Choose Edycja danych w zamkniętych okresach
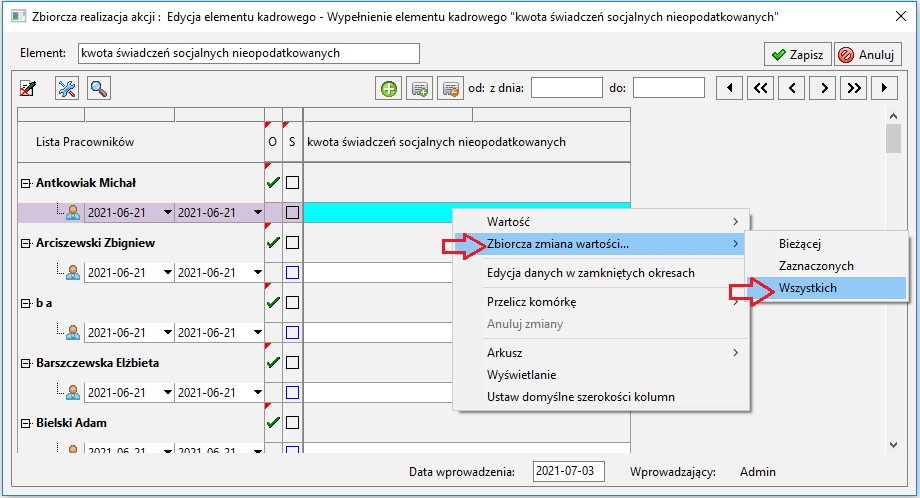Image resolution: width=920 pixels, height=498 pixels. point(601,273)
